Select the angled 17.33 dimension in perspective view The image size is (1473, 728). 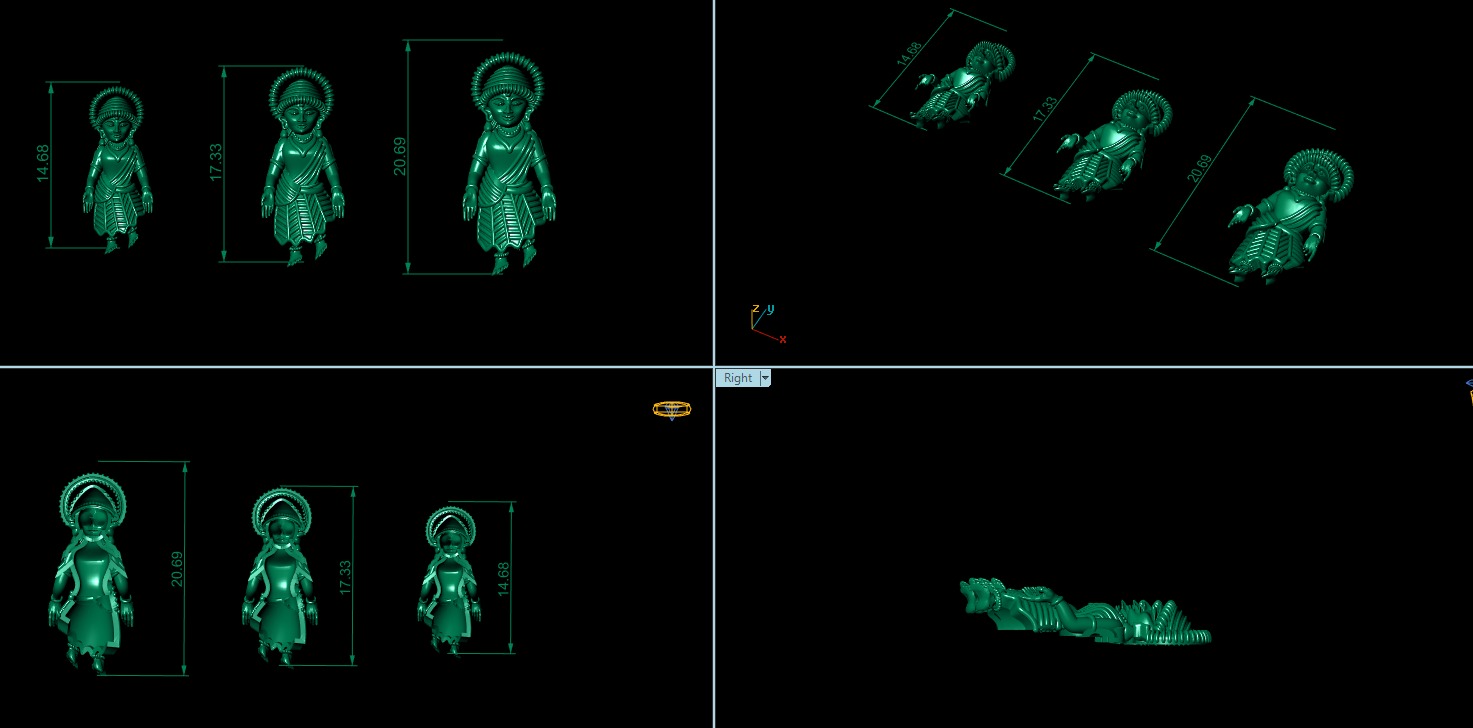click(1044, 109)
